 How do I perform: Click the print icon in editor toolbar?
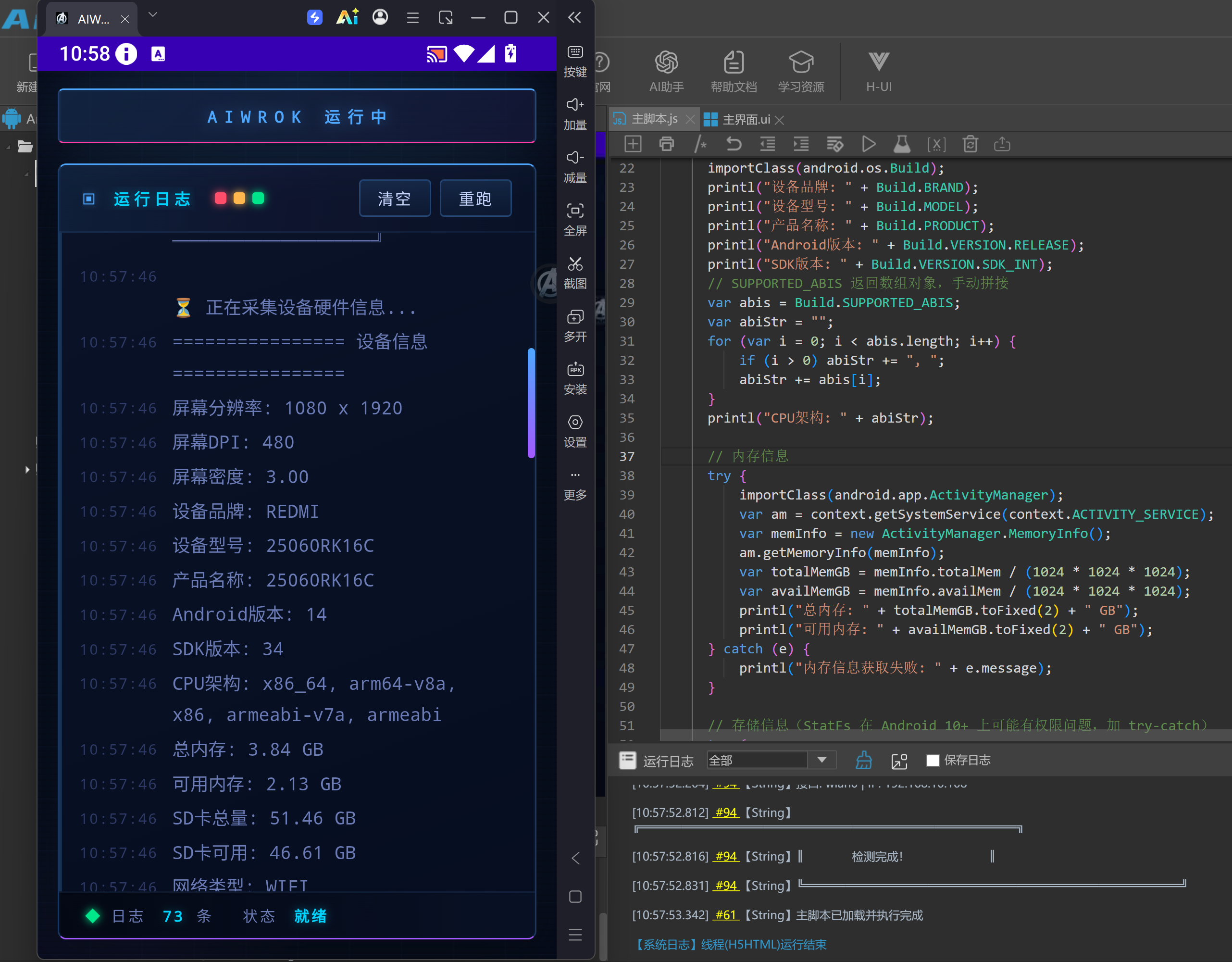[x=666, y=144]
